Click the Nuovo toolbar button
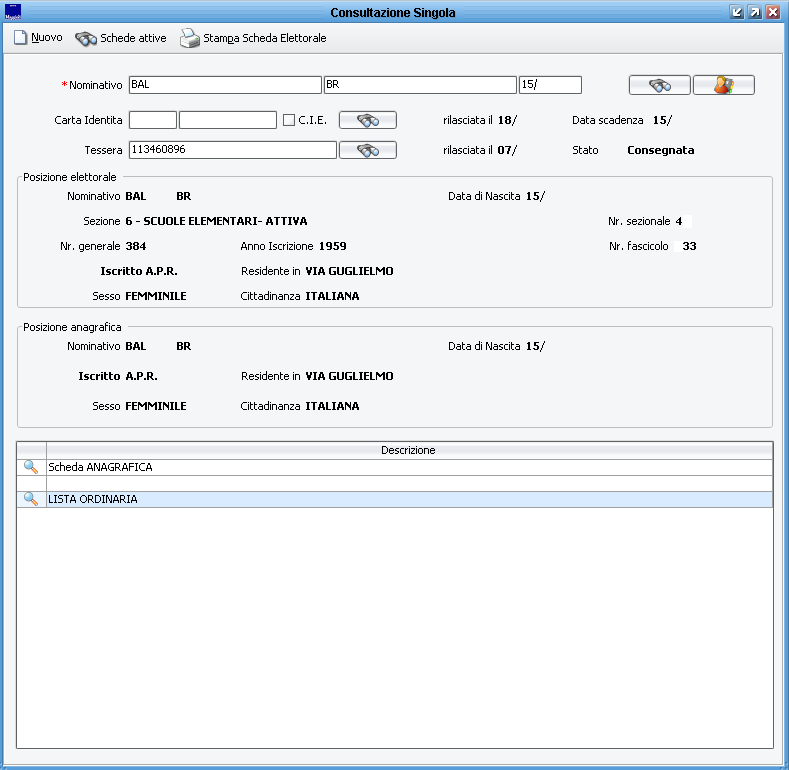Image resolution: width=789 pixels, height=770 pixels. [x=38, y=38]
